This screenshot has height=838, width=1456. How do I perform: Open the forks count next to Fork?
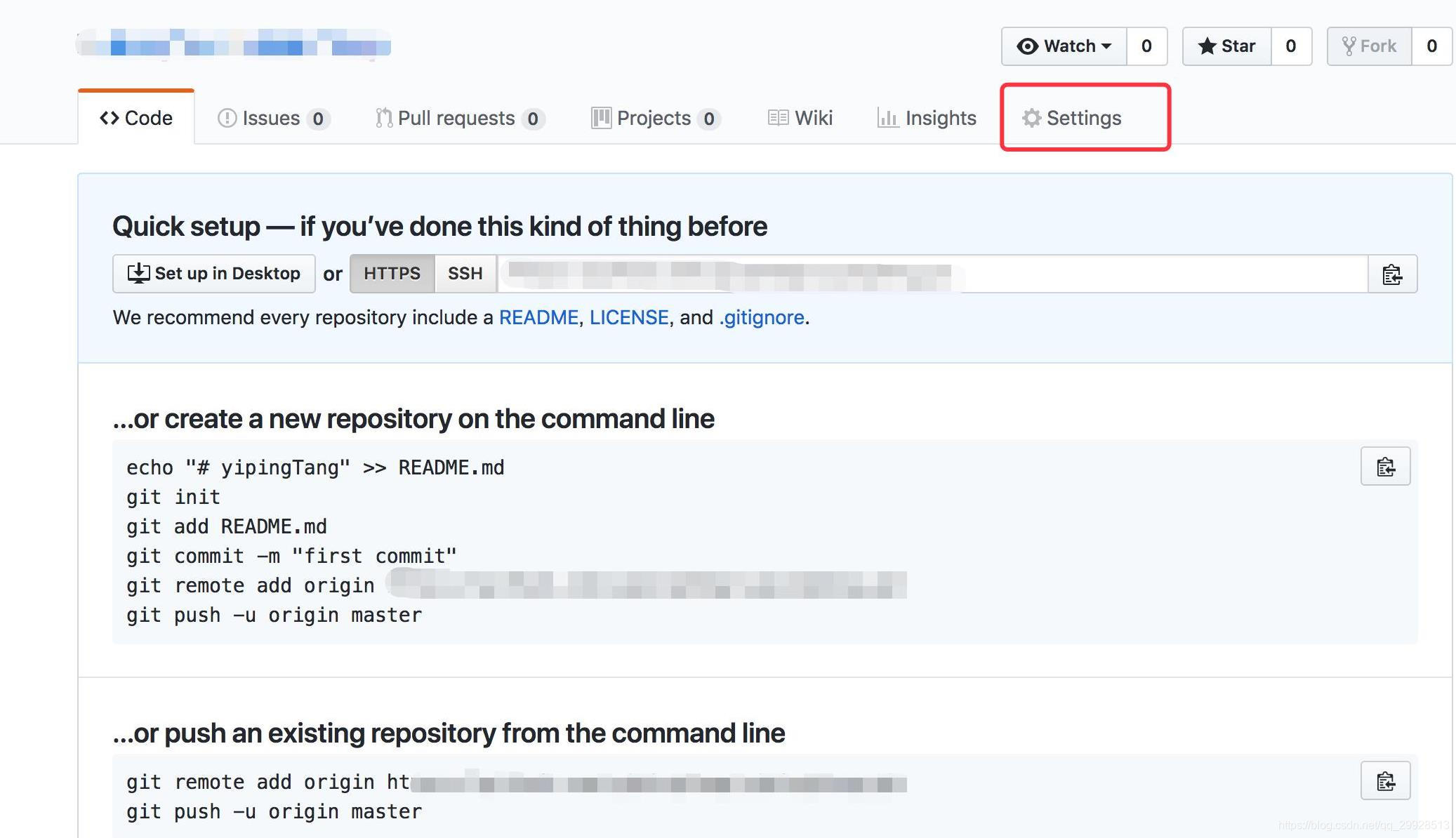point(1431,46)
